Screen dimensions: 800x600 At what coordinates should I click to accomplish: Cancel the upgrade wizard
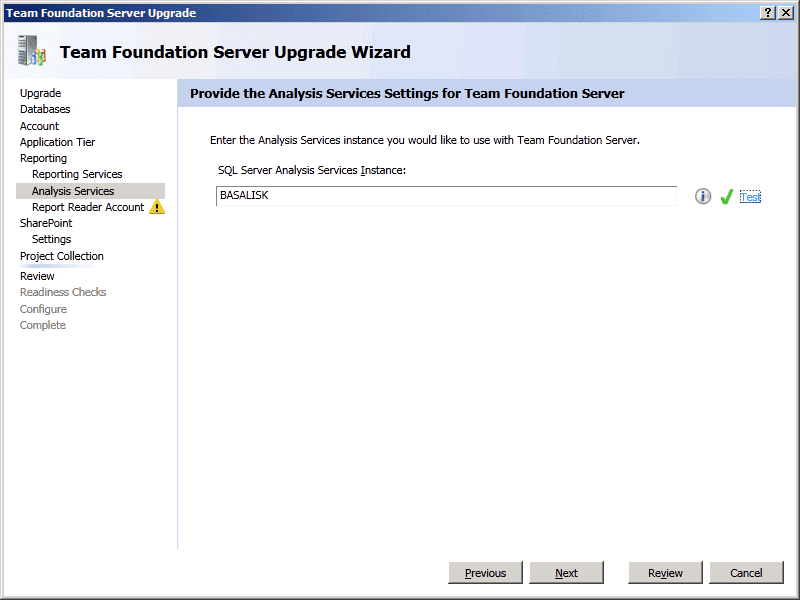(x=746, y=573)
